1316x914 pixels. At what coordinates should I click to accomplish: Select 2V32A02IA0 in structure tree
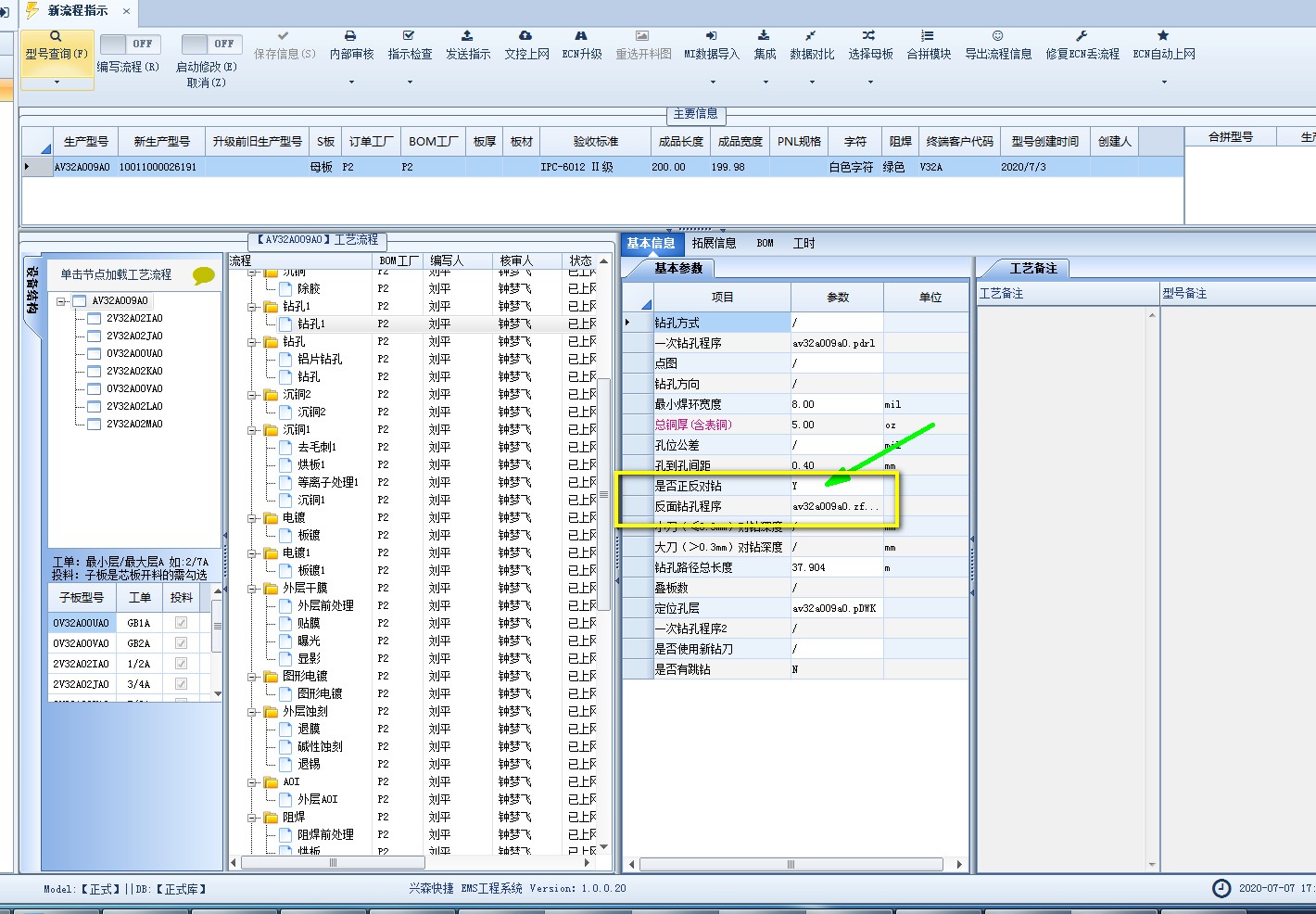134,318
